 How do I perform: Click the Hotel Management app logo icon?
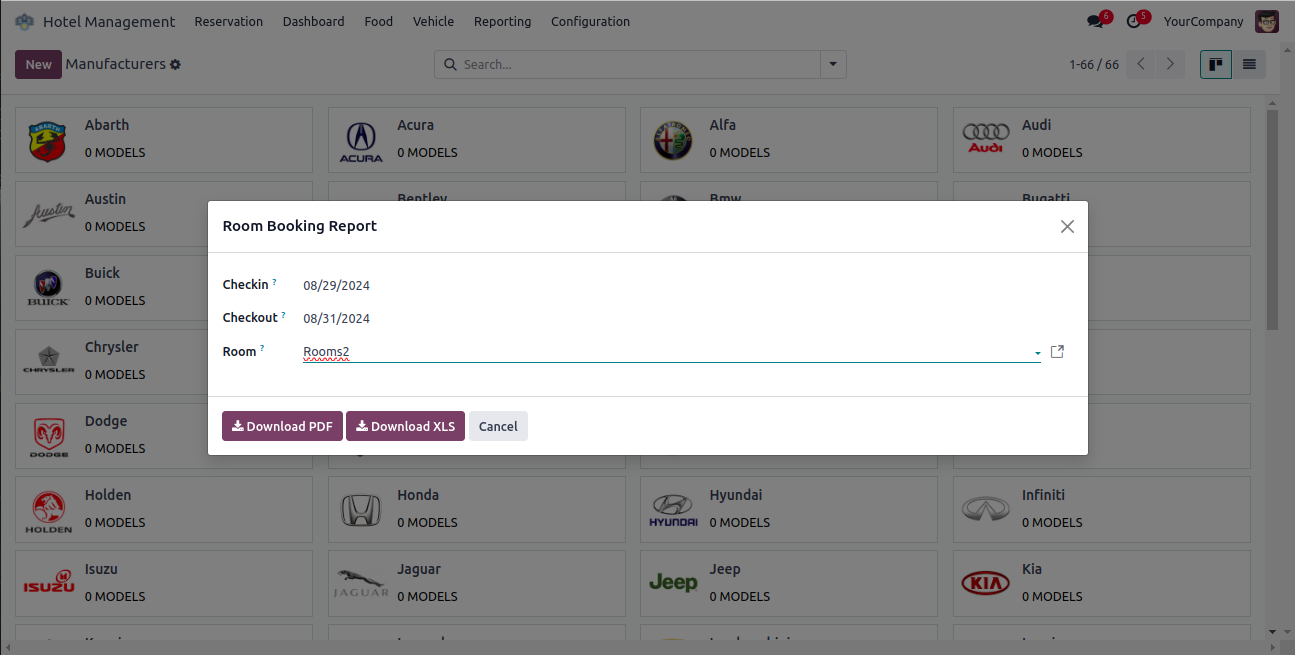pos(24,21)
